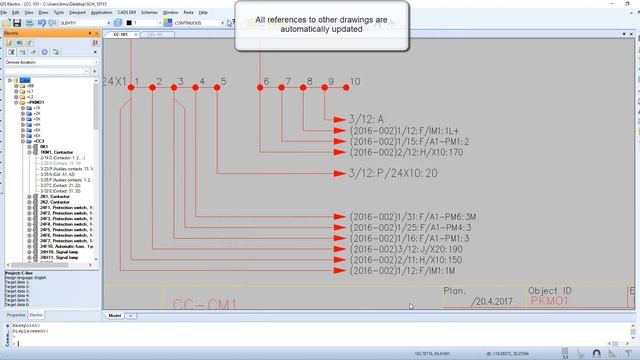
Task: Switch to the Properties panel tab
Action: tap(16, 315)
